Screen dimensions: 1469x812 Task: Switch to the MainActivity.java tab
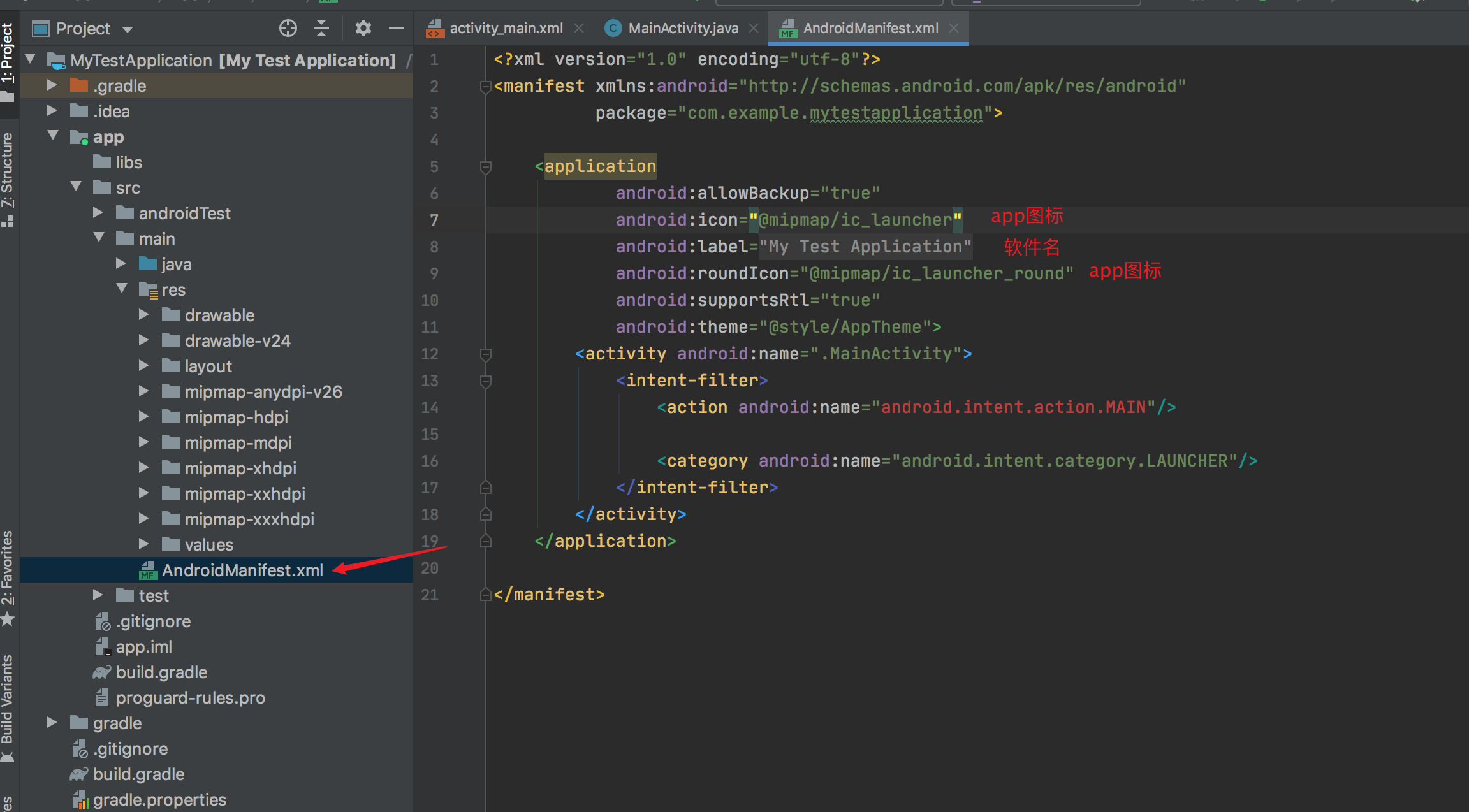[x=683, y=28]
